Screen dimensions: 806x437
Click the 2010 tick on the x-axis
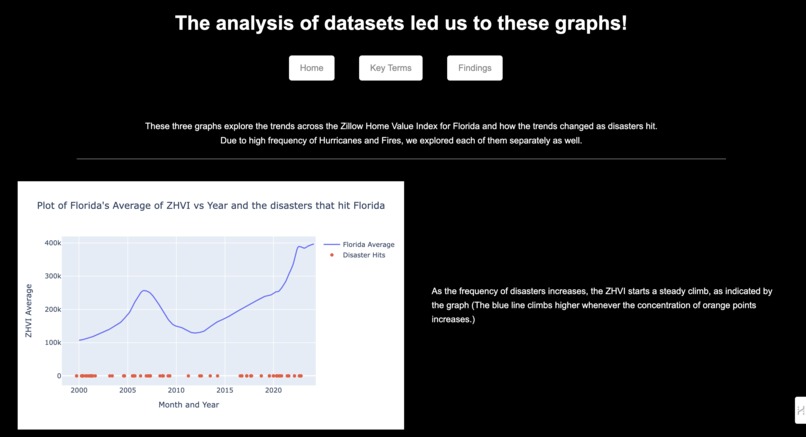click(x=176, y=390)
